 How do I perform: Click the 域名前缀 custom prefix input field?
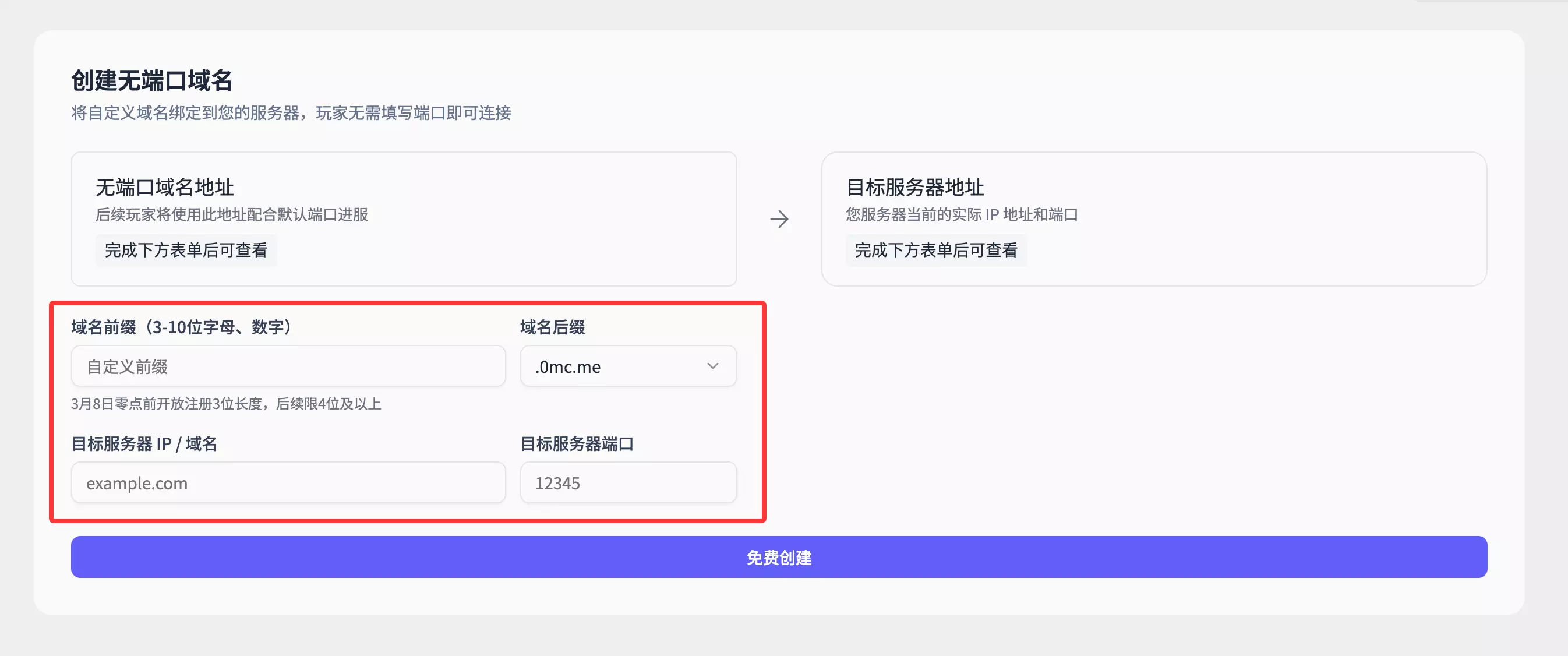click(x=288, y=366)
